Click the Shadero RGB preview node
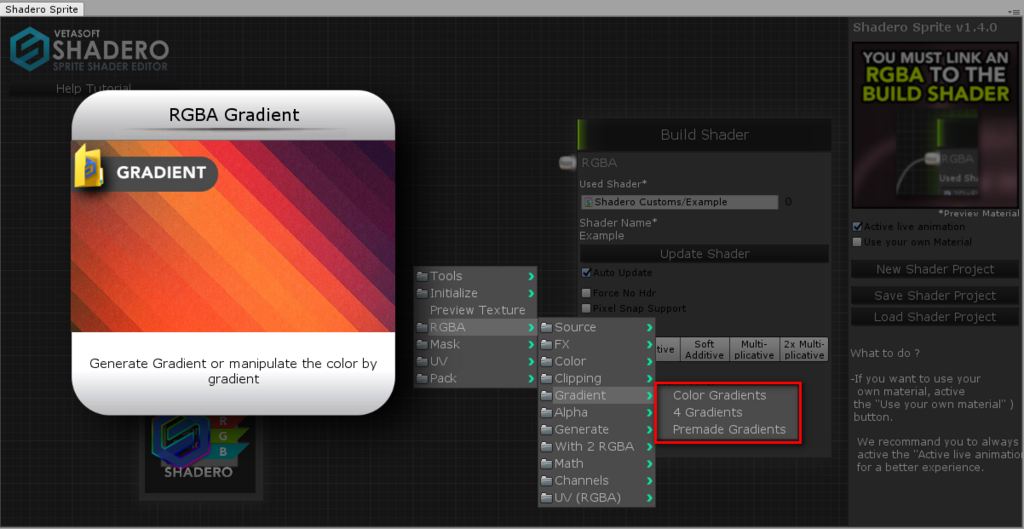 click(201, 453)
